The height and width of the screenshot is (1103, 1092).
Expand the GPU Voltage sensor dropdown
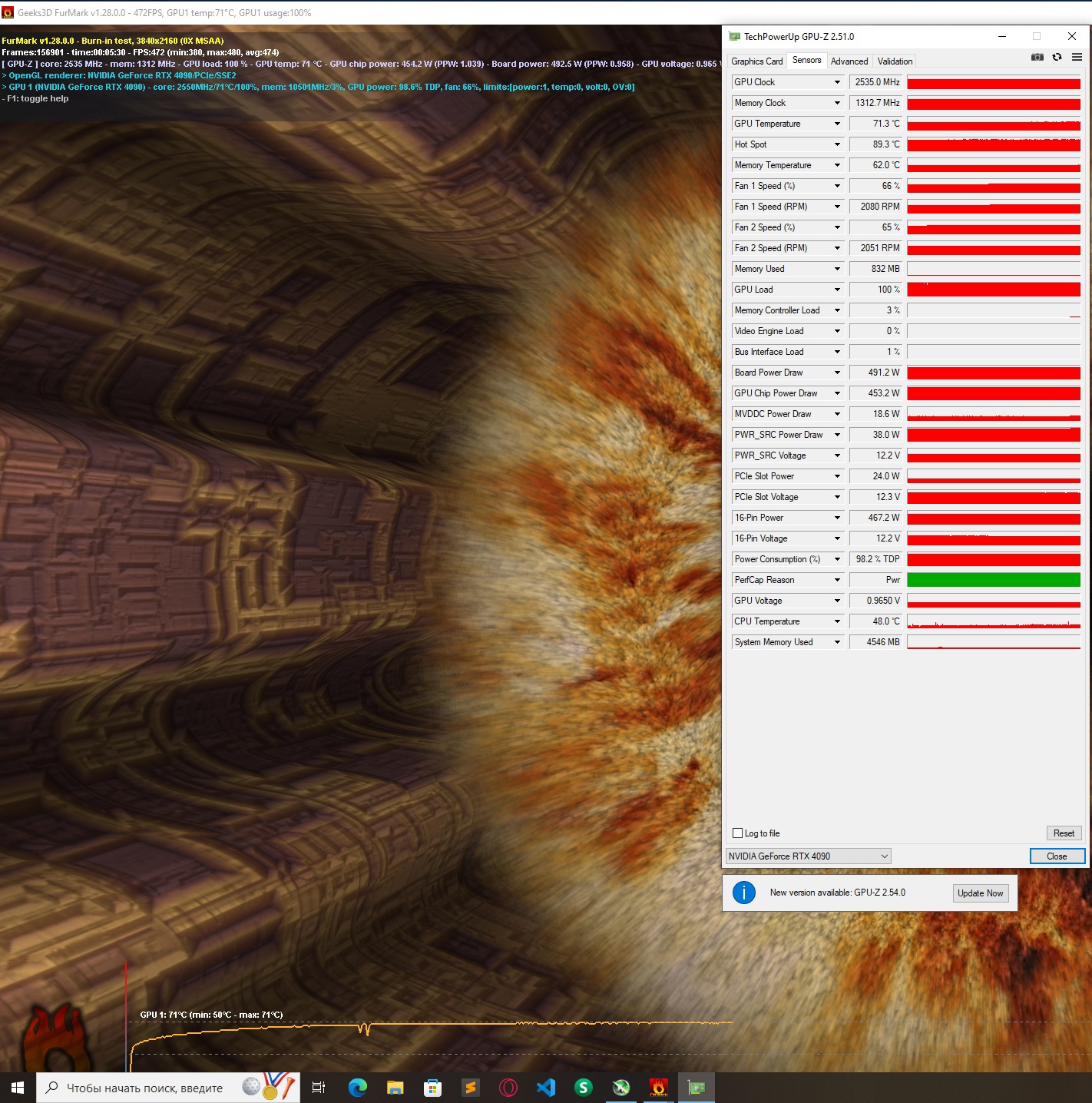pyautogui.click(x=837, y=601)
